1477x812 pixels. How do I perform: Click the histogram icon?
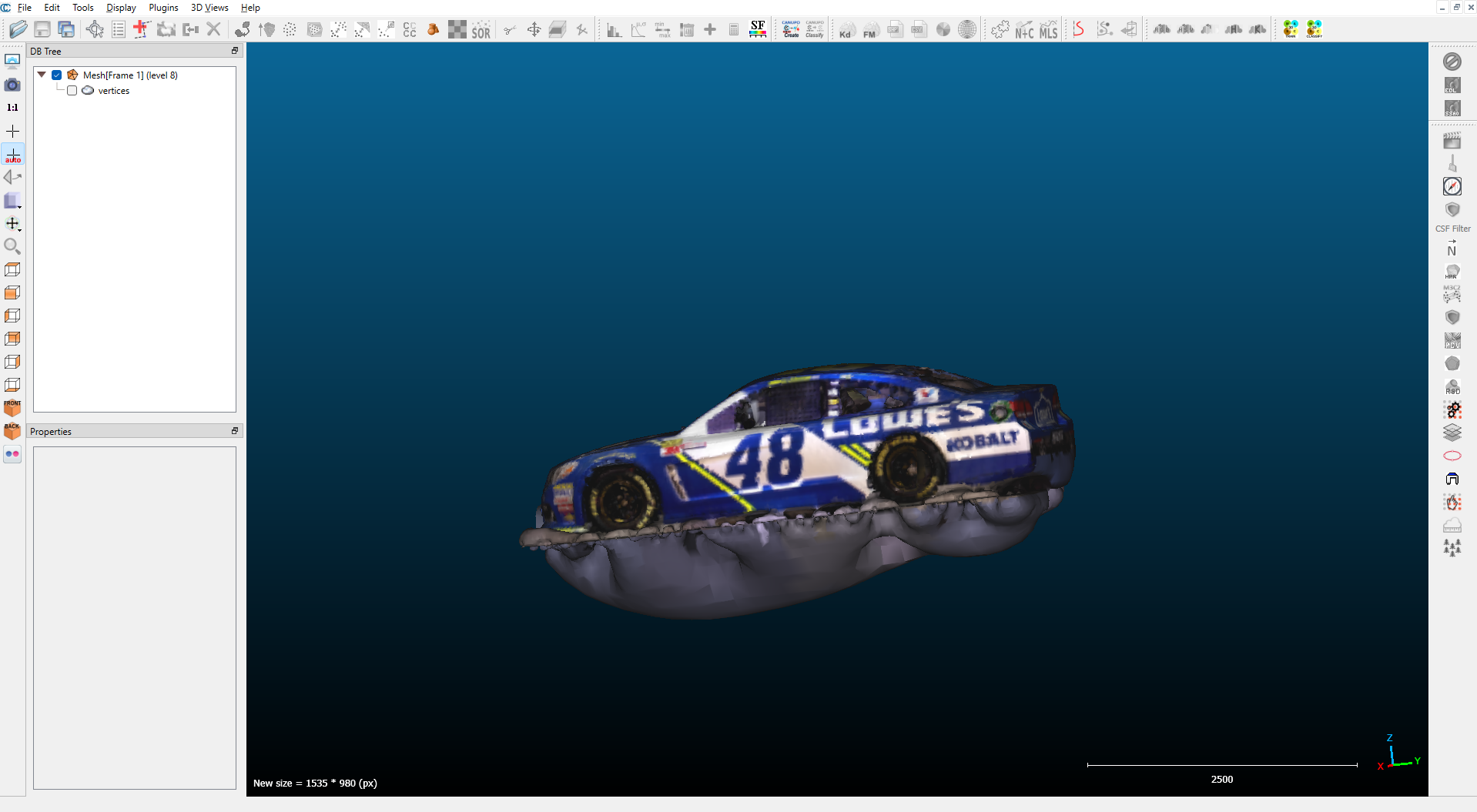[614, 29]
